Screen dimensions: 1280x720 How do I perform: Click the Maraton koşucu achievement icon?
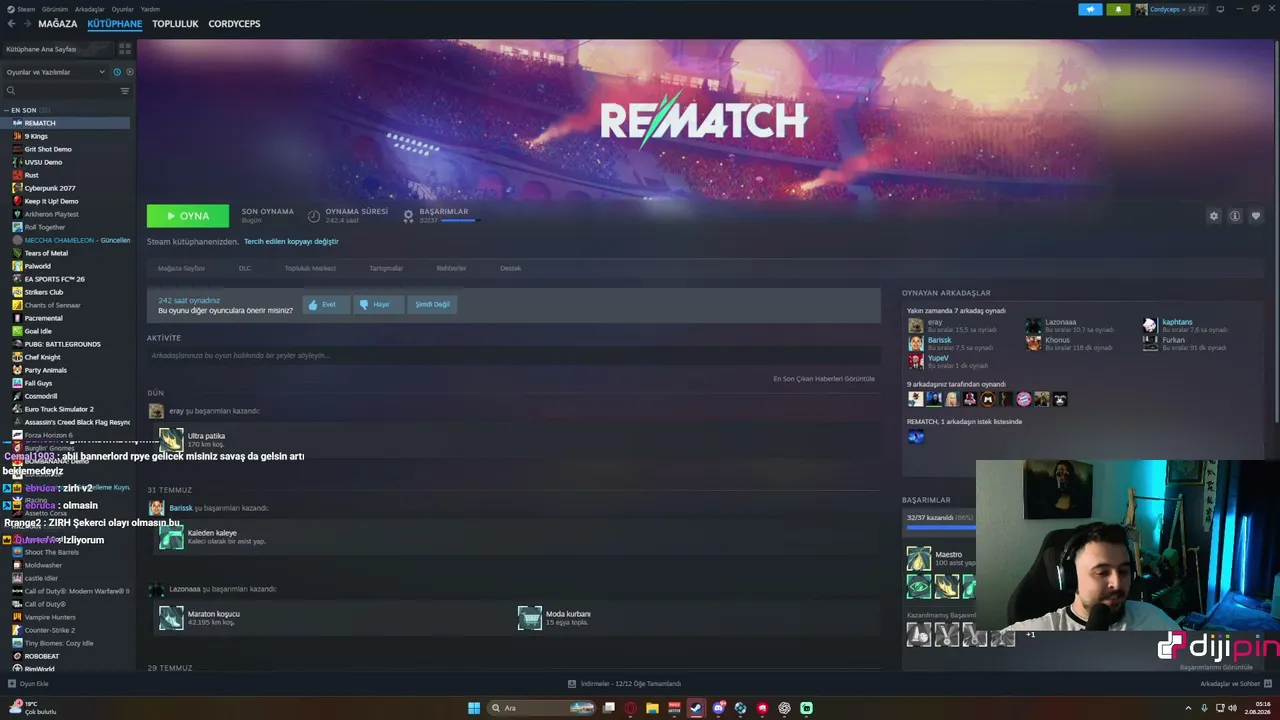pyautogui.click(x=171, y=618)
